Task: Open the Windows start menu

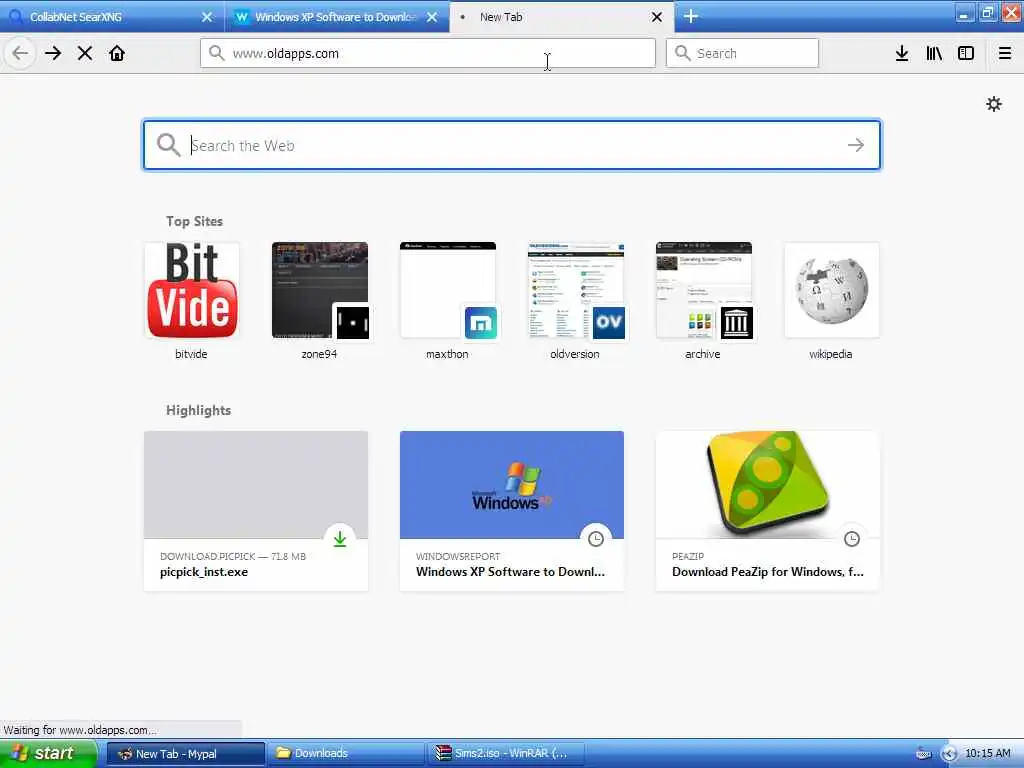Action: click(x=47, y=754)
